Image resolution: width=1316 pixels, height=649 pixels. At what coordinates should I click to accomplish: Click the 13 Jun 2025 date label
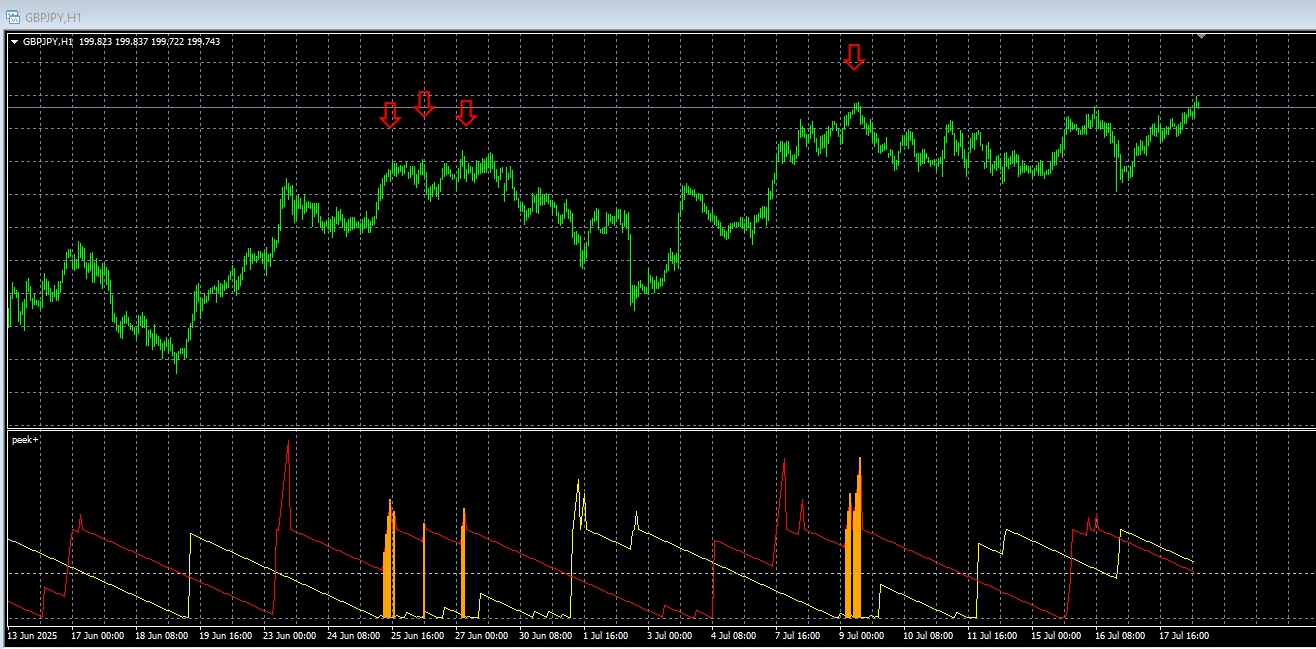[34, 635]
